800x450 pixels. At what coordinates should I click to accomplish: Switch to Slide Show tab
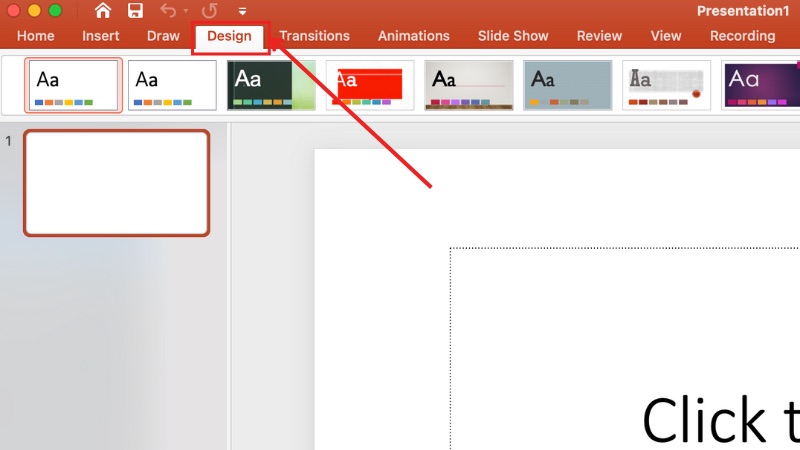click(513, 36)
